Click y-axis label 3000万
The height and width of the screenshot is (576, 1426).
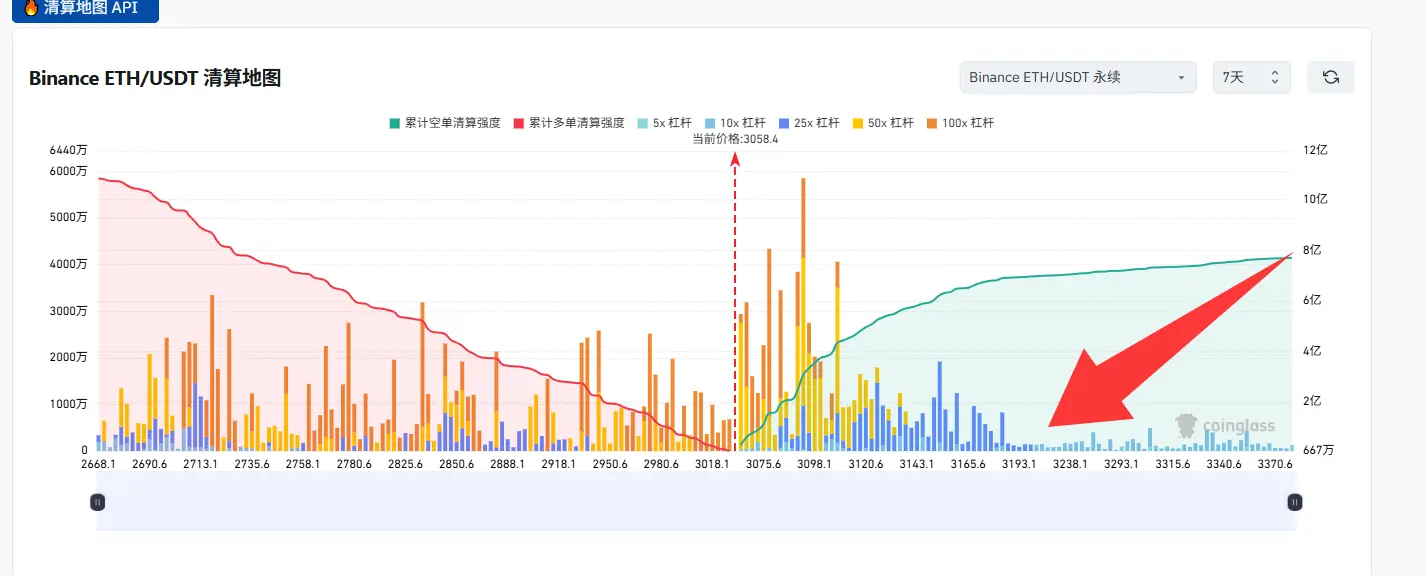pos(68,311)
